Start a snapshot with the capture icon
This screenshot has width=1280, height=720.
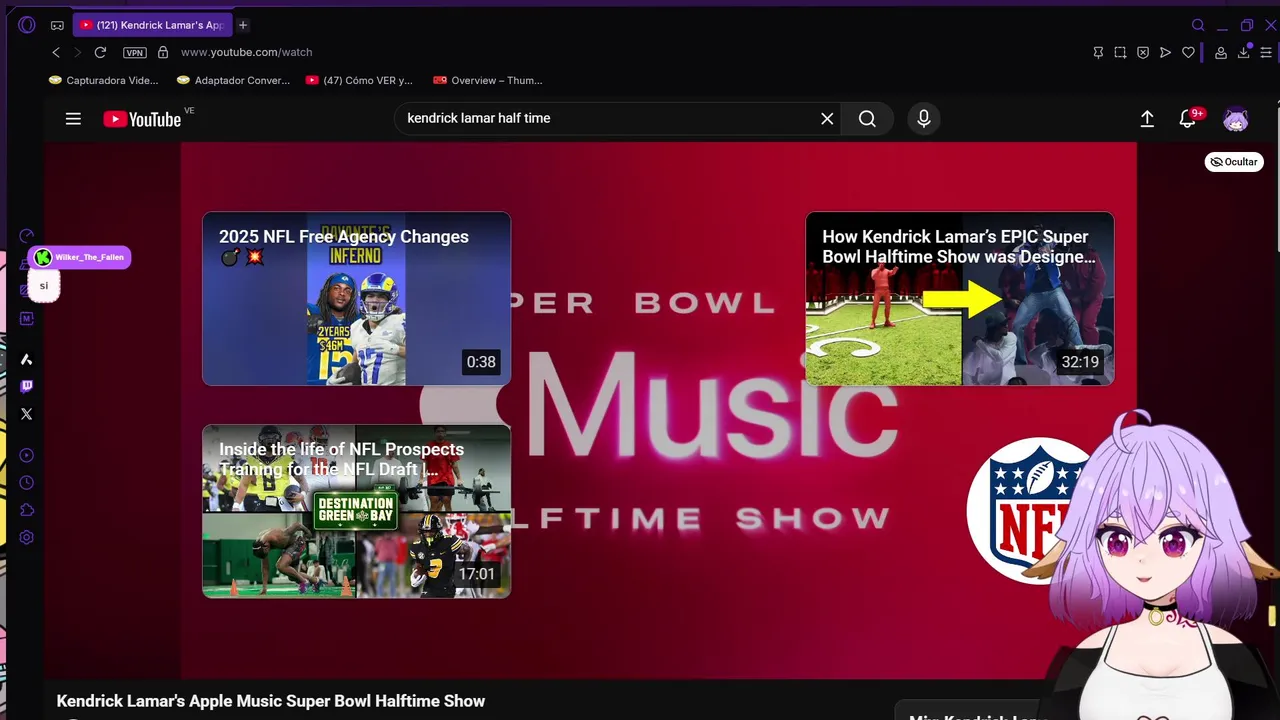point(1120,52)
